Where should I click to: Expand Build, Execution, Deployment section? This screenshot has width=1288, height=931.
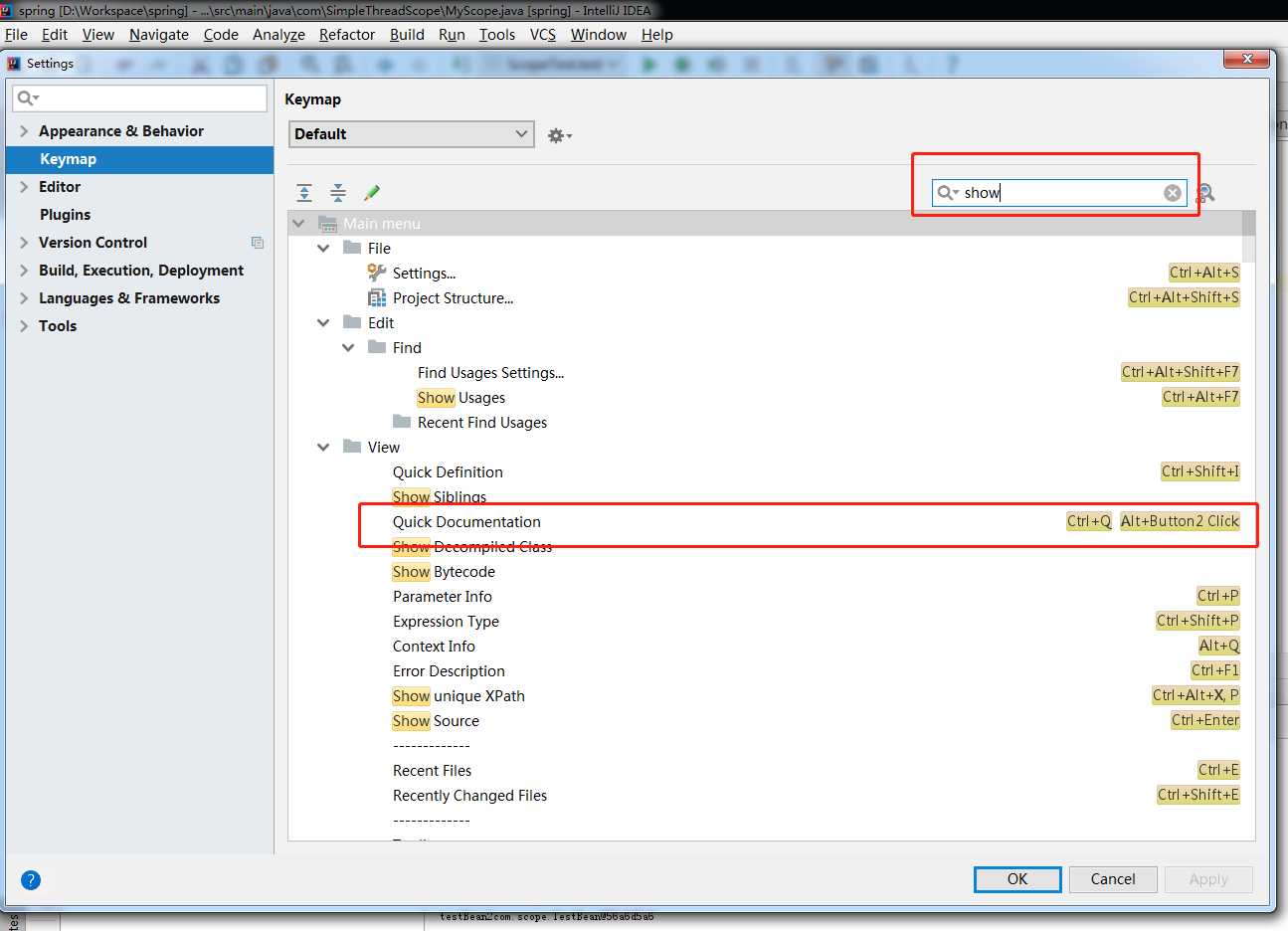pyautogui.click(x=24, y=271)
